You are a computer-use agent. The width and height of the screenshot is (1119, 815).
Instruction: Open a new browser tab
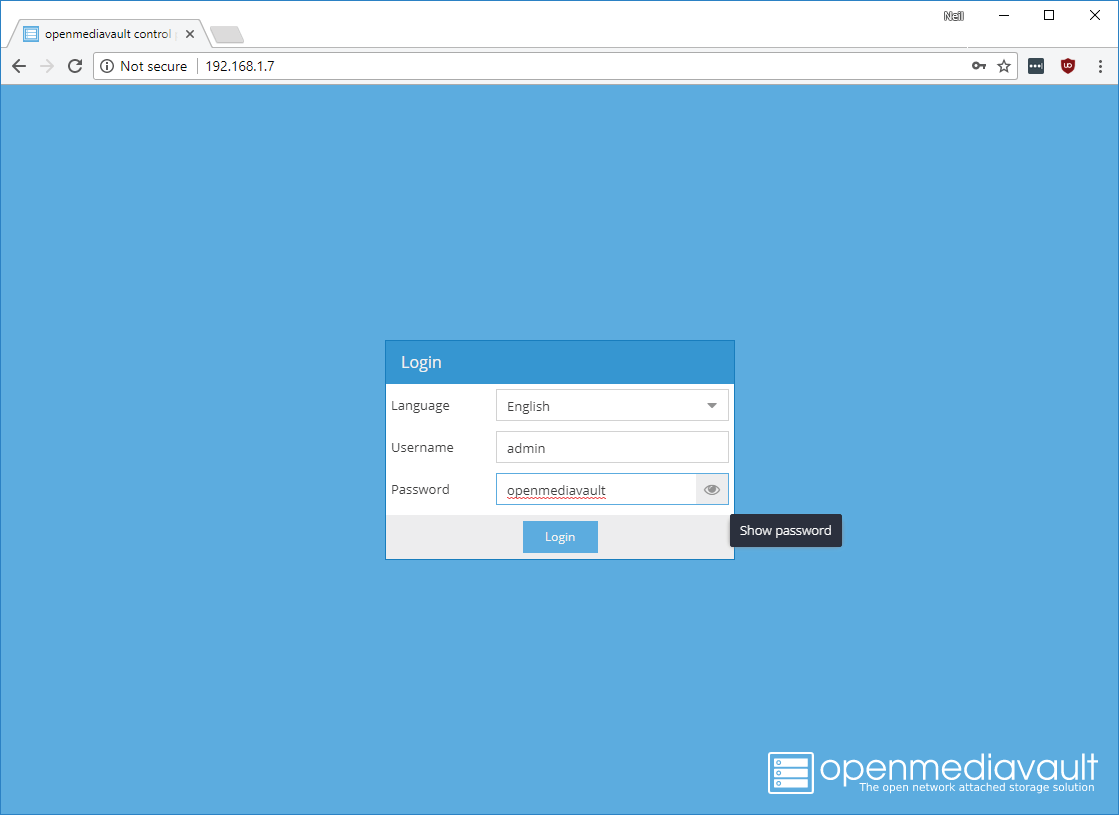(x=227, y=34)
